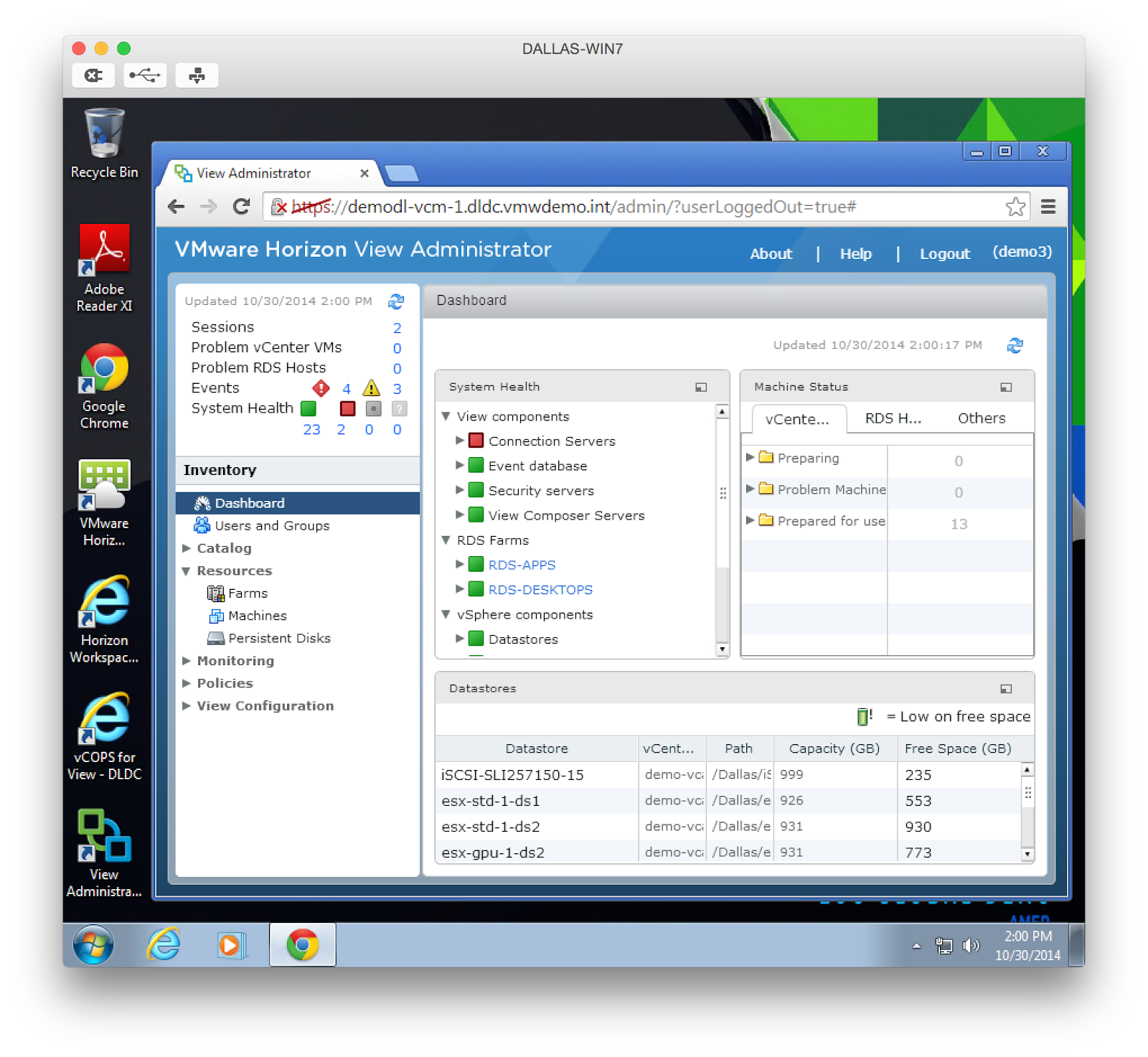Viewport: 1148px width, 1057px height.
Task: Click the red error events icon
Action: point(321,388)
